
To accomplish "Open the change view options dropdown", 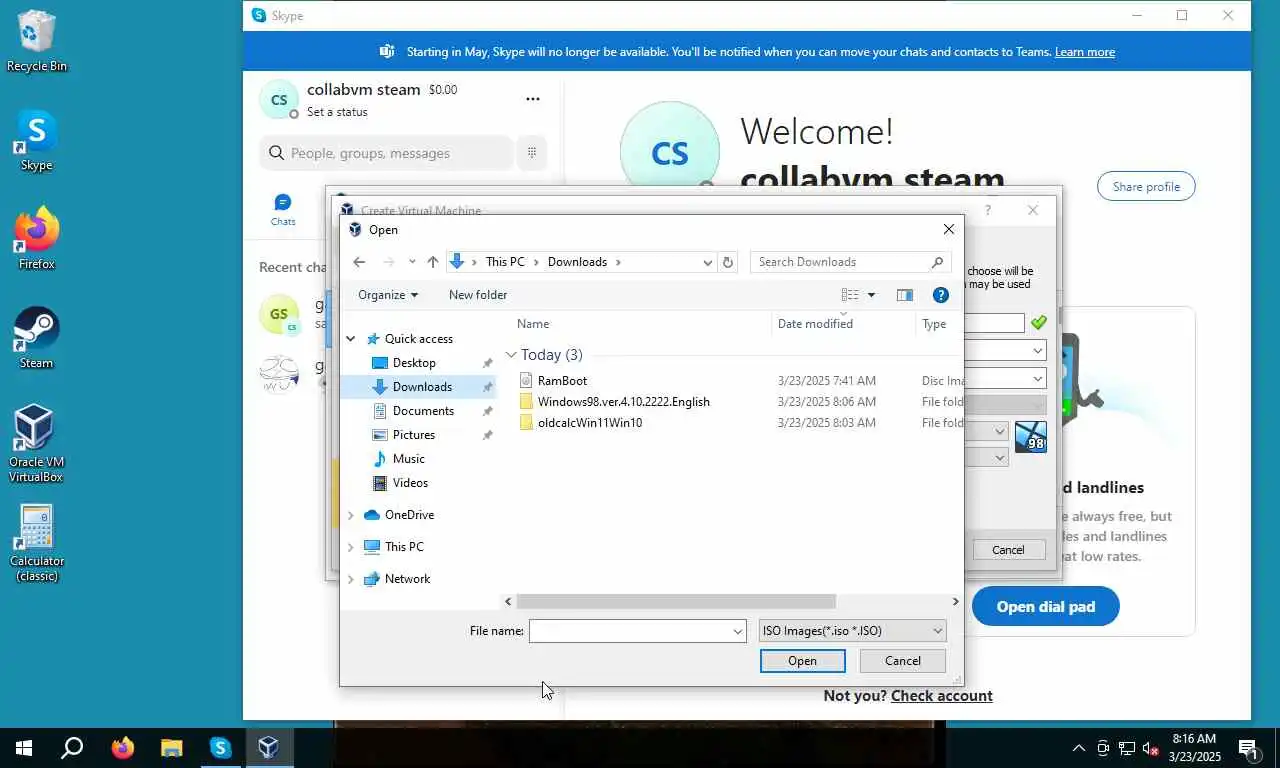I will click(871, 295).
